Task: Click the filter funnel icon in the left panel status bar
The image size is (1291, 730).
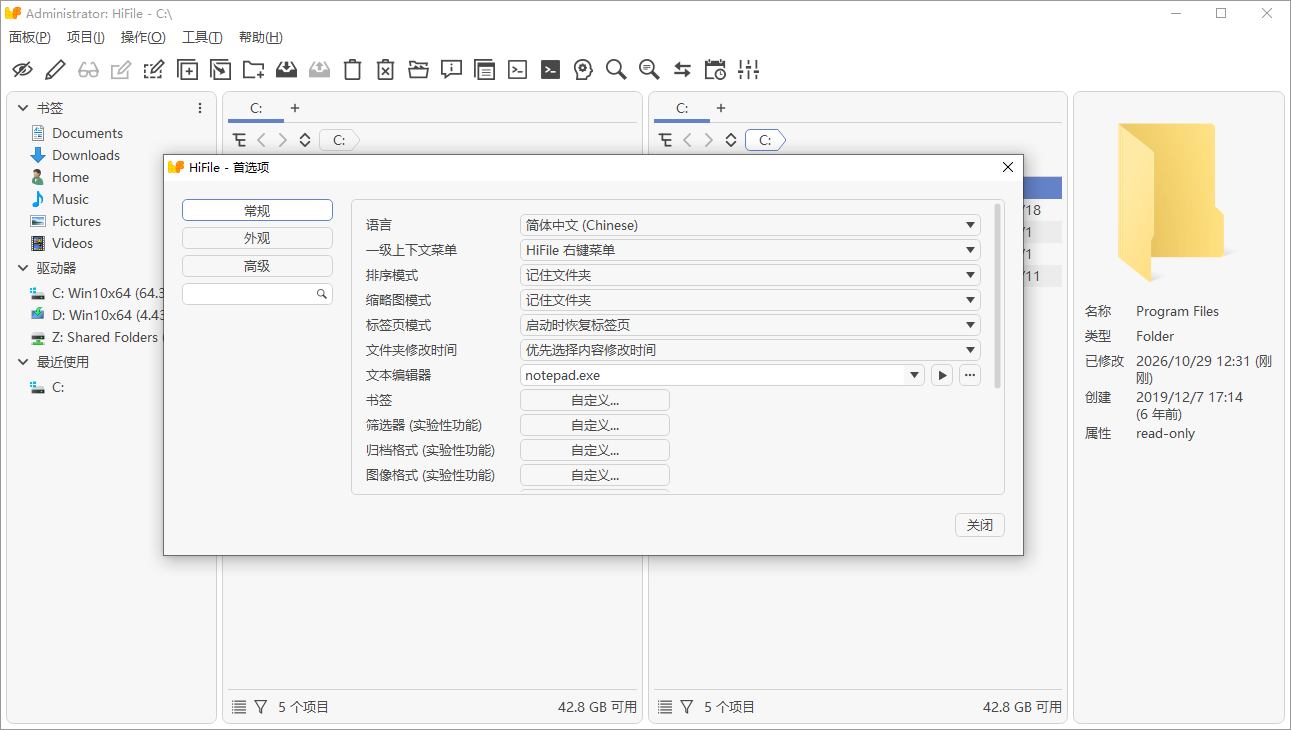Action: [x=261, y=707]
